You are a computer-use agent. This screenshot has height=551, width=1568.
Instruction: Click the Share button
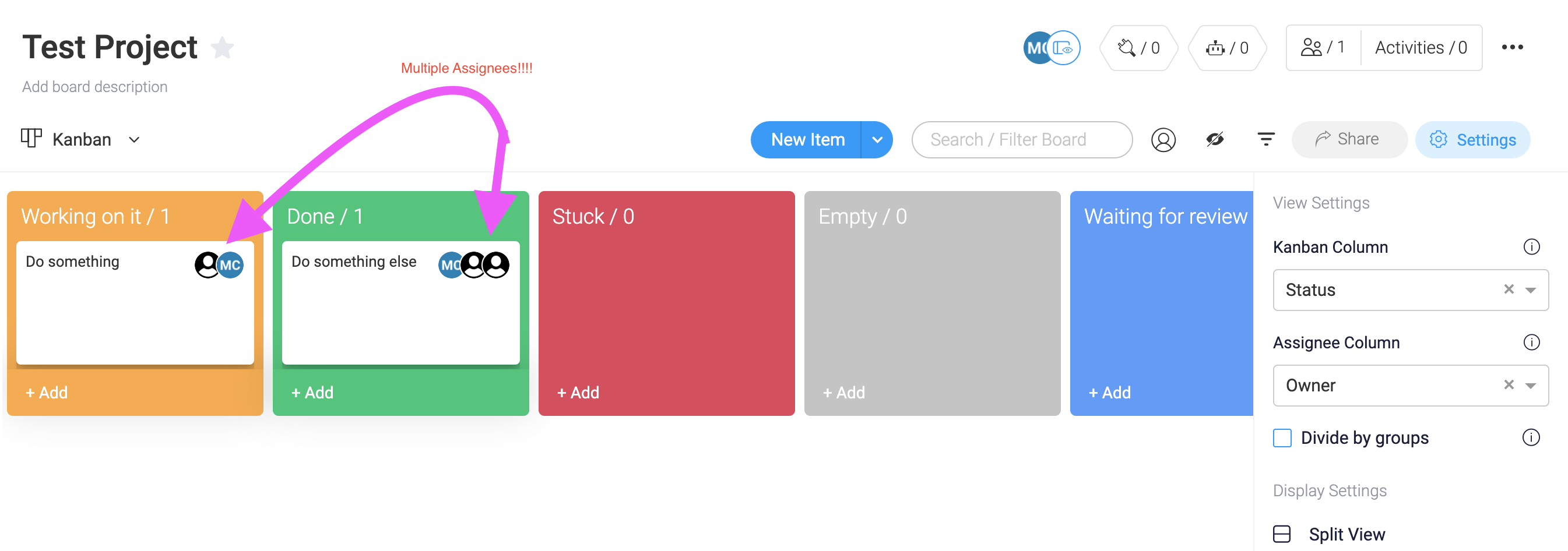tap(1349, 140)
